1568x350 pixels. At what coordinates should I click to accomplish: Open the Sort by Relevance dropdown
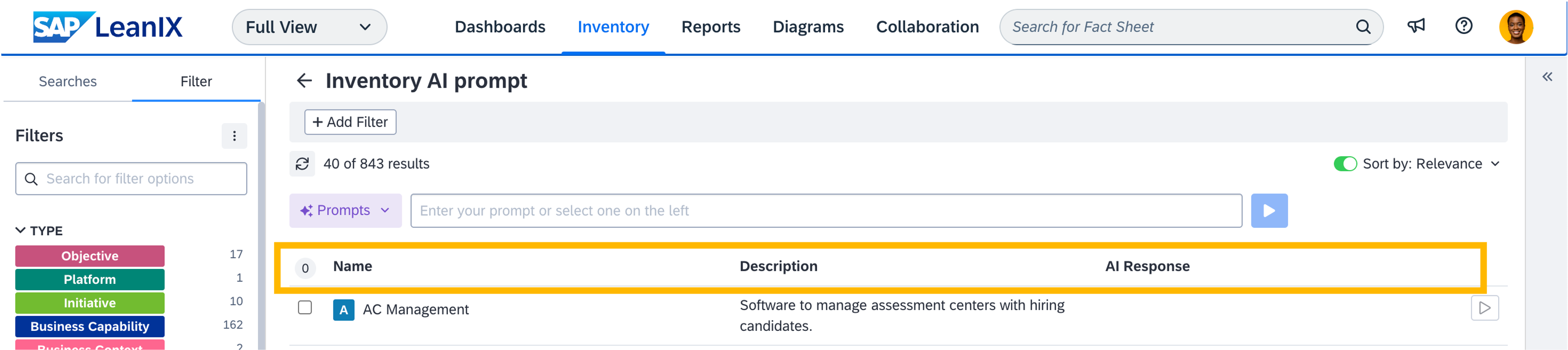[x=1431, y=164]
